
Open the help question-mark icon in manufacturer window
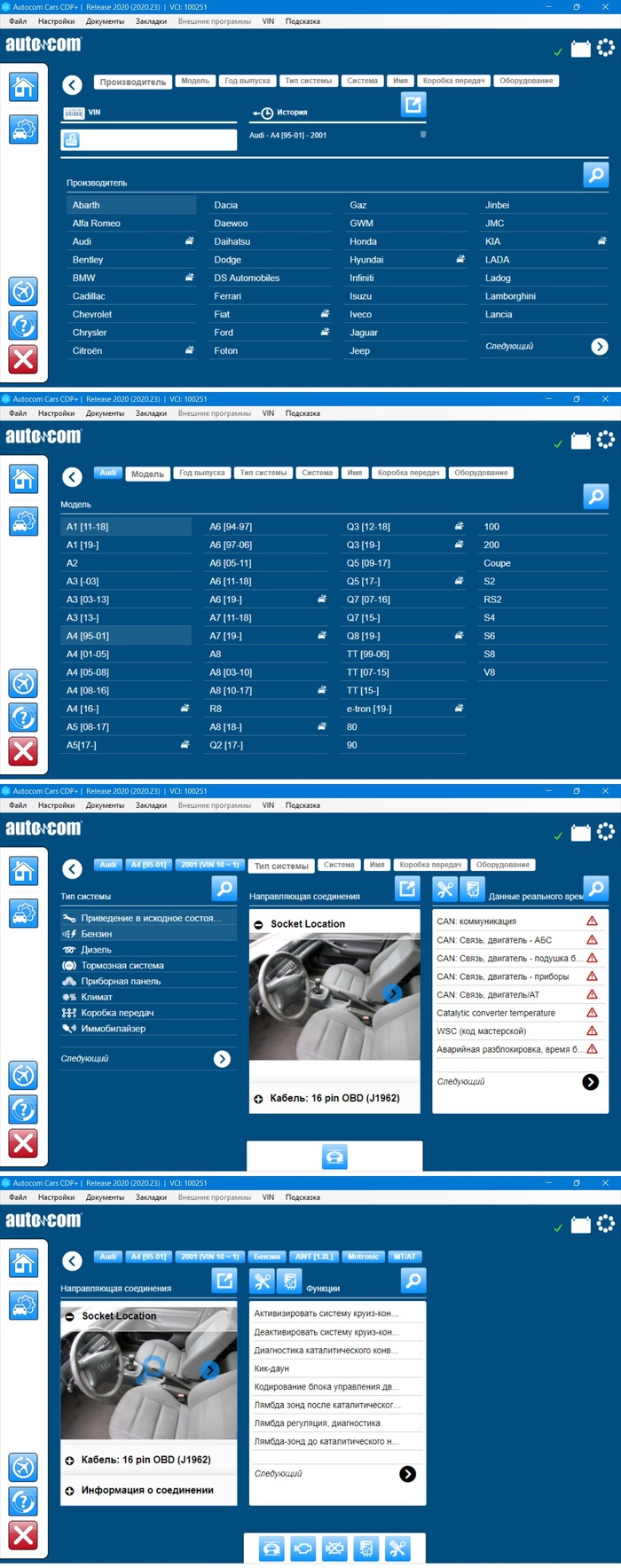point(23,325)
